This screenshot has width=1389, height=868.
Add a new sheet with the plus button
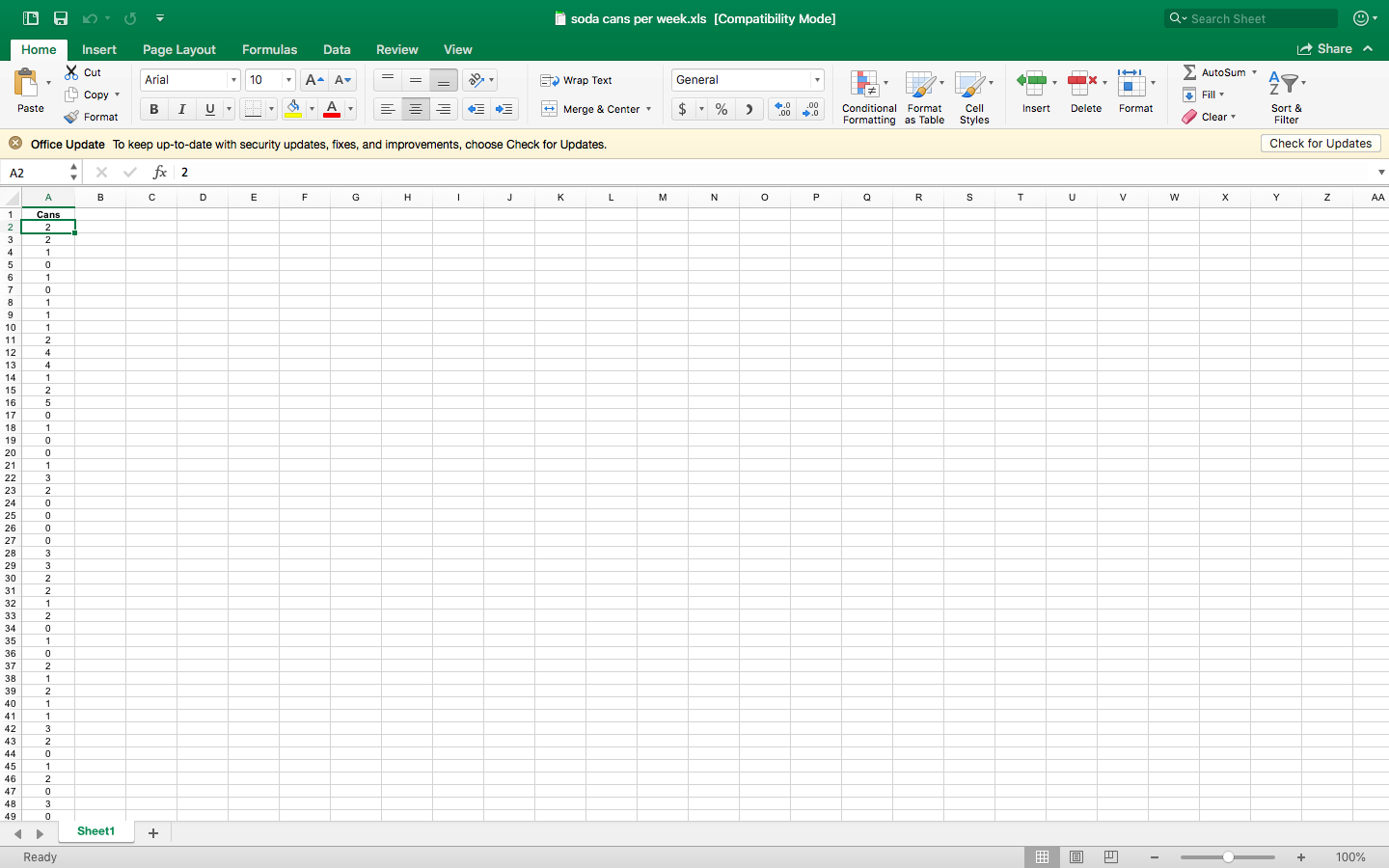pyautogui.click(x=152, y=831)
